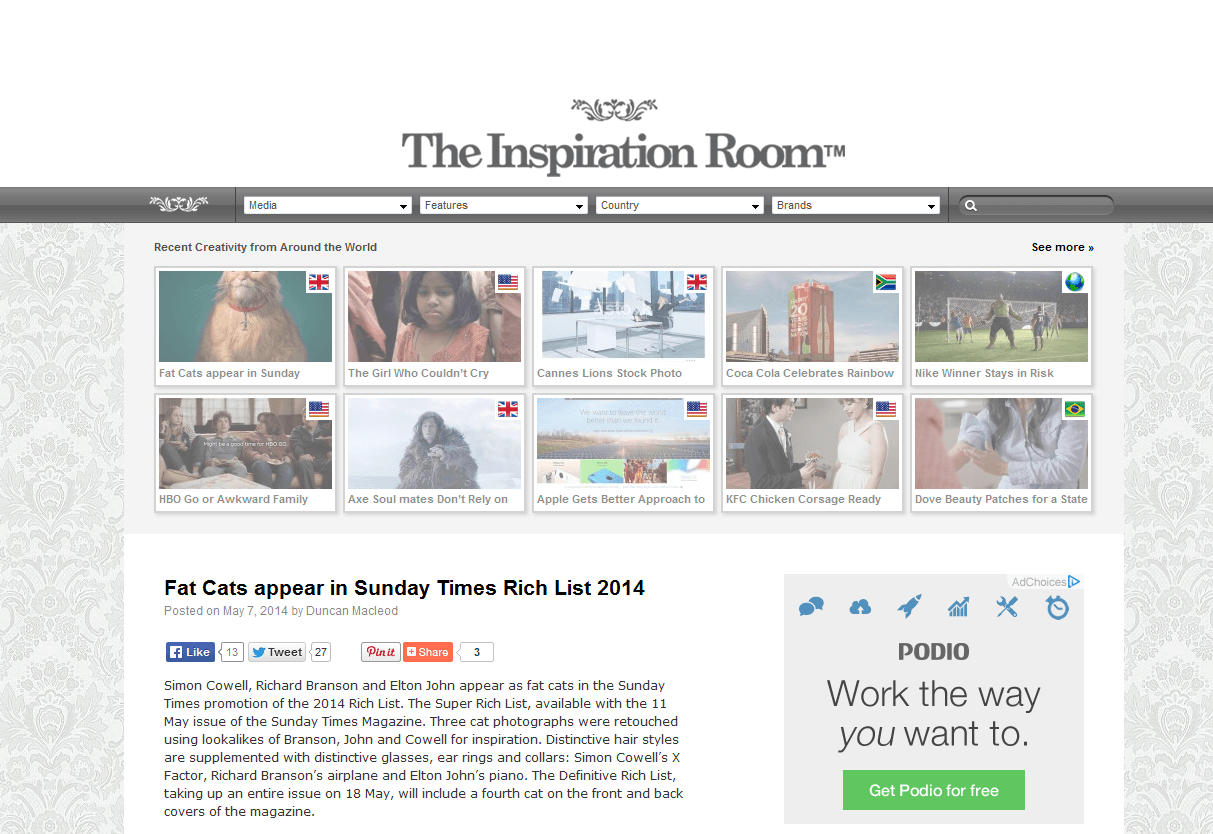Follow the See more » link

[1063, 247]
